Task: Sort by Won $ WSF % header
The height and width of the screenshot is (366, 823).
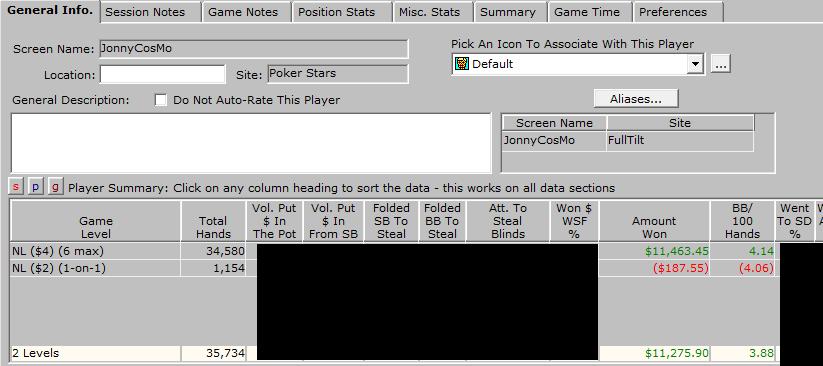Action: (574, 221)
